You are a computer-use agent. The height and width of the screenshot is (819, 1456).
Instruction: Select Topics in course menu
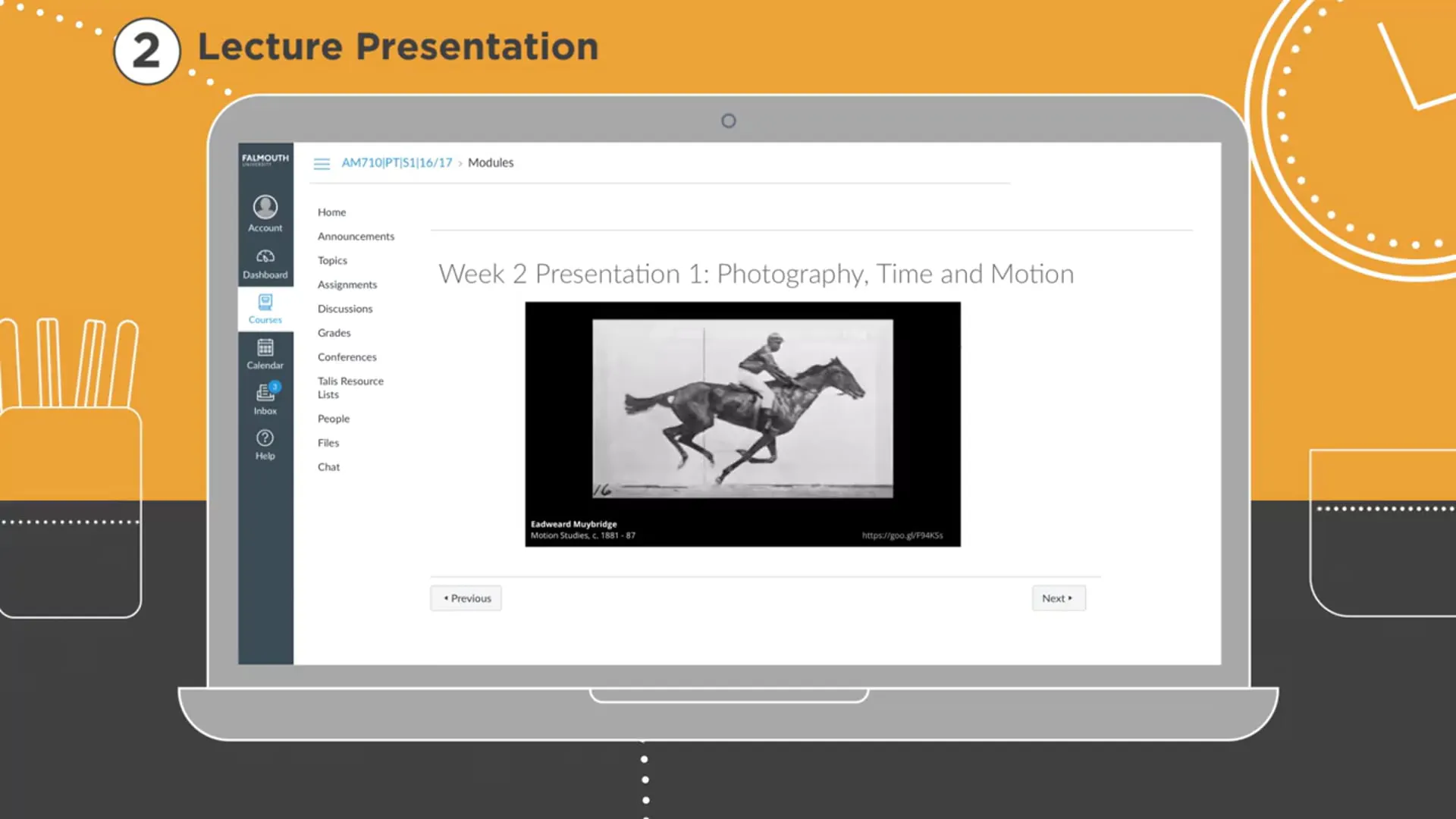(332, 260)
